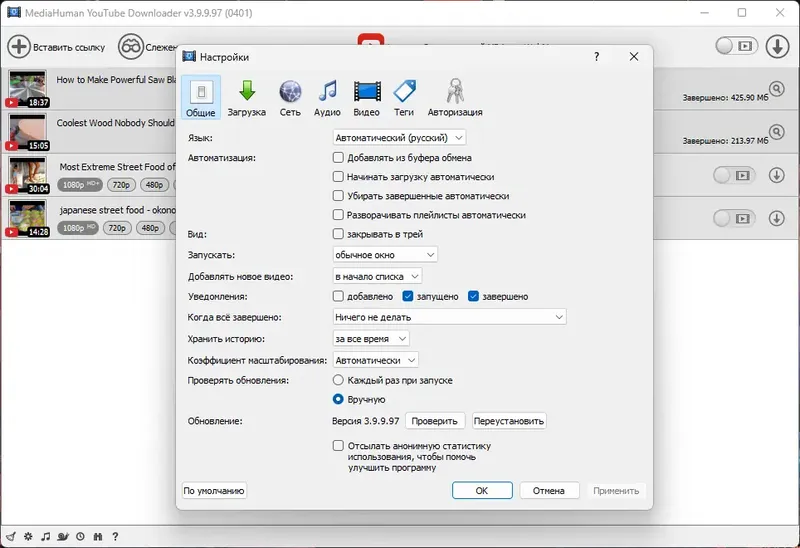Click thumbnail of japanese street food video
The height and width of the screenshot is (548, 800).
[x=28, y=218]
